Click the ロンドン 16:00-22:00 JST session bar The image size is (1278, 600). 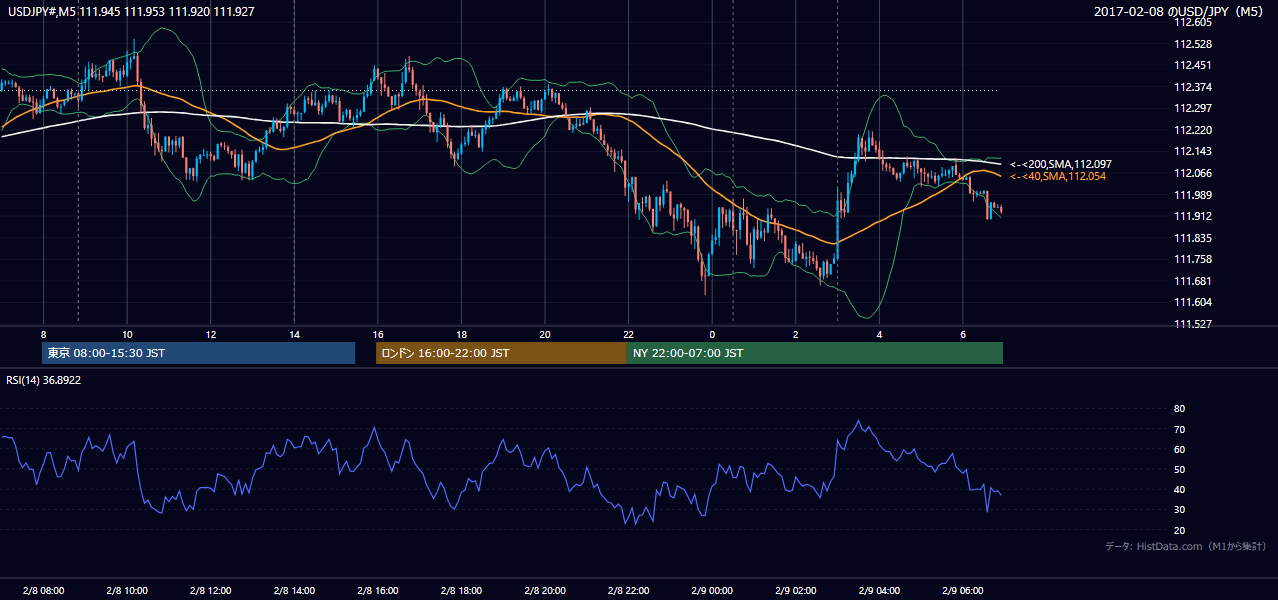pyautogui.click(x=501, y=353)
